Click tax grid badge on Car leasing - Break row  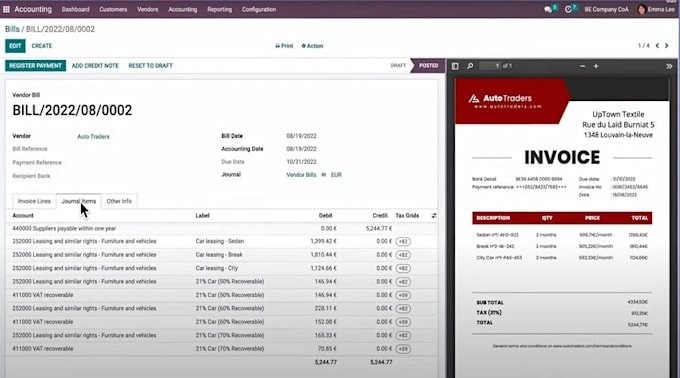[403, 255]
